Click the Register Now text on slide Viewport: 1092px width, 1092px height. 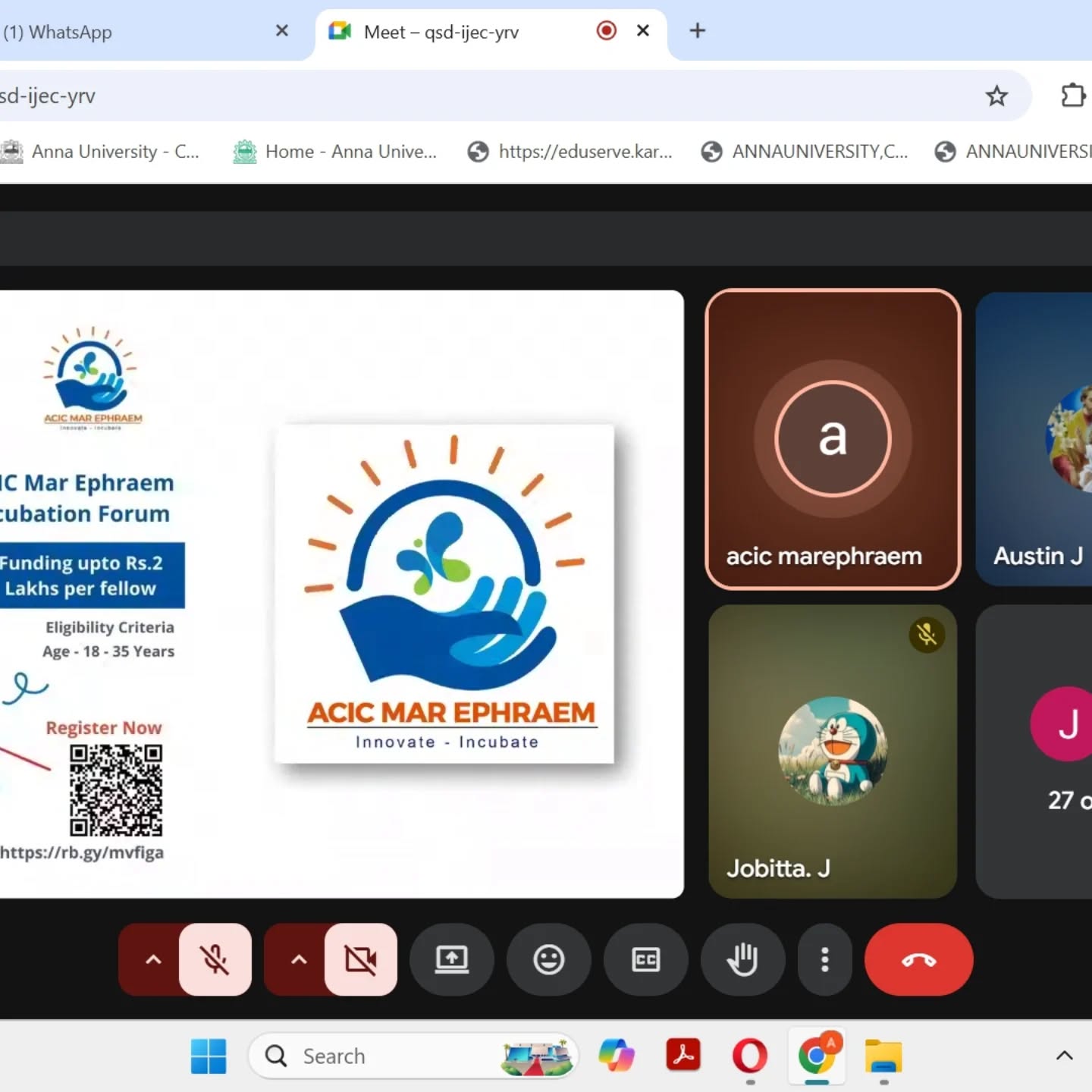pos(104,728)
